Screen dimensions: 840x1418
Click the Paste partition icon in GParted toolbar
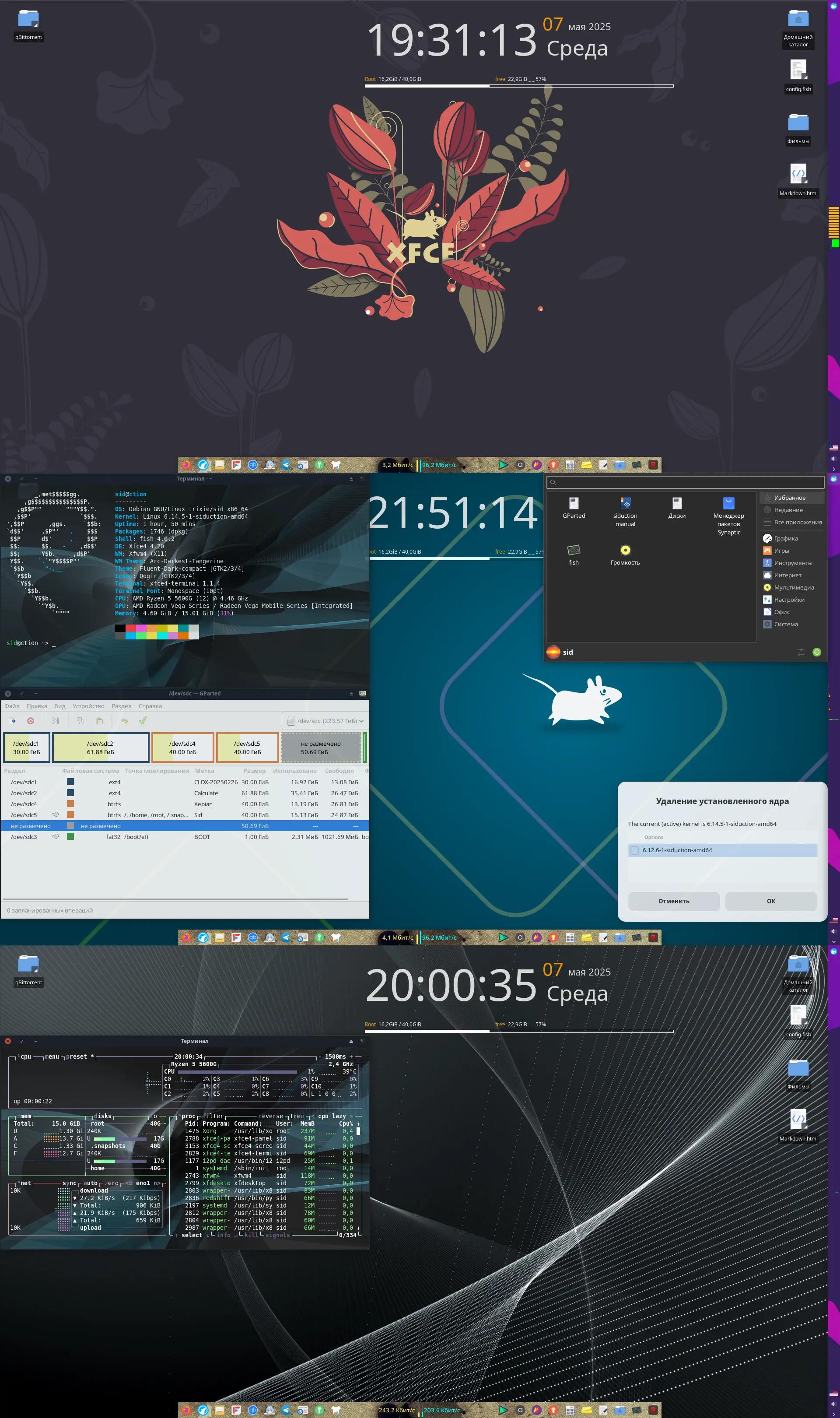(x=99, y=721)
